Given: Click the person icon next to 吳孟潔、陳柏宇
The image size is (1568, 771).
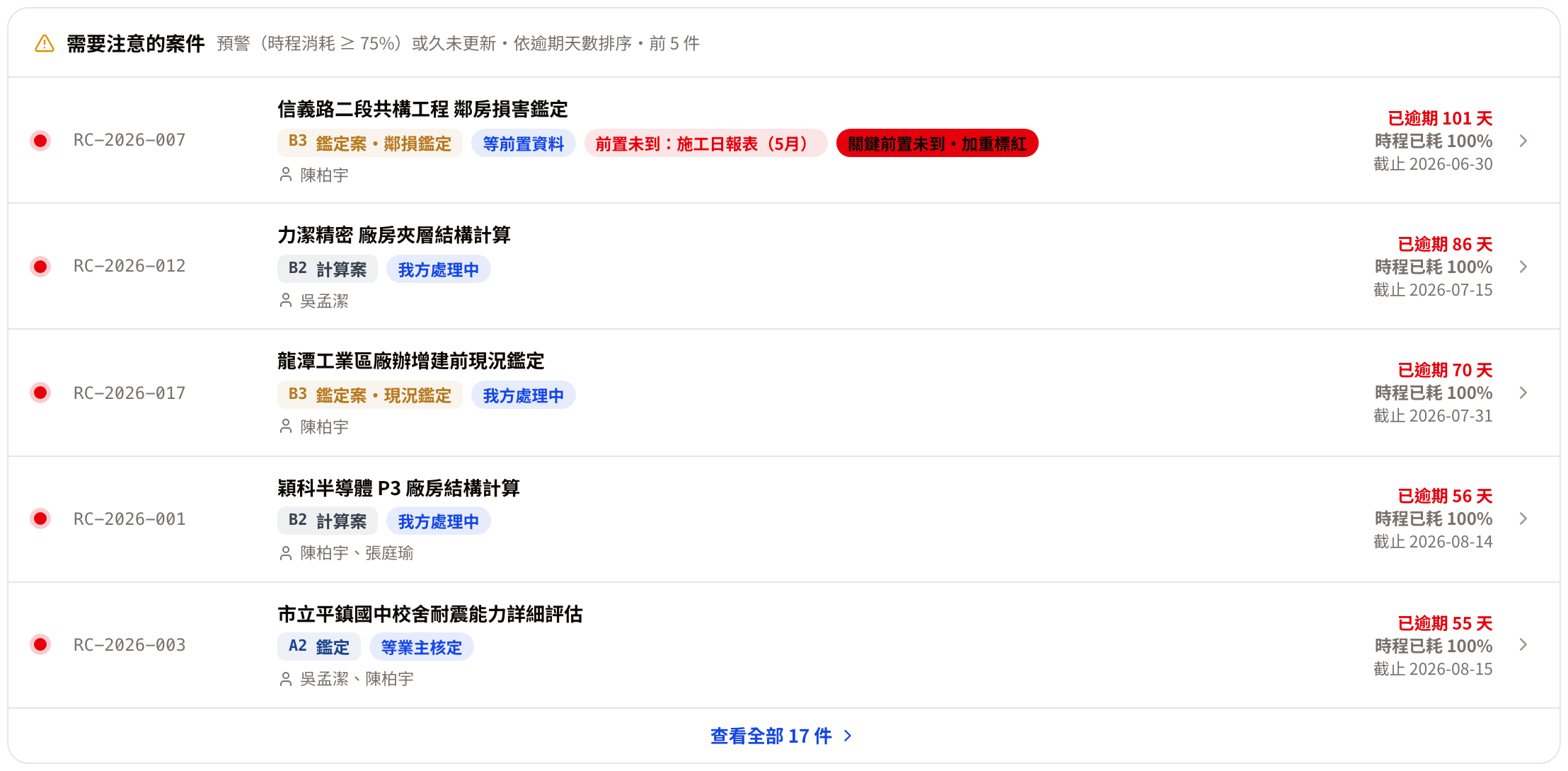Looking at the screenshot, I should [x=286, y=678].
